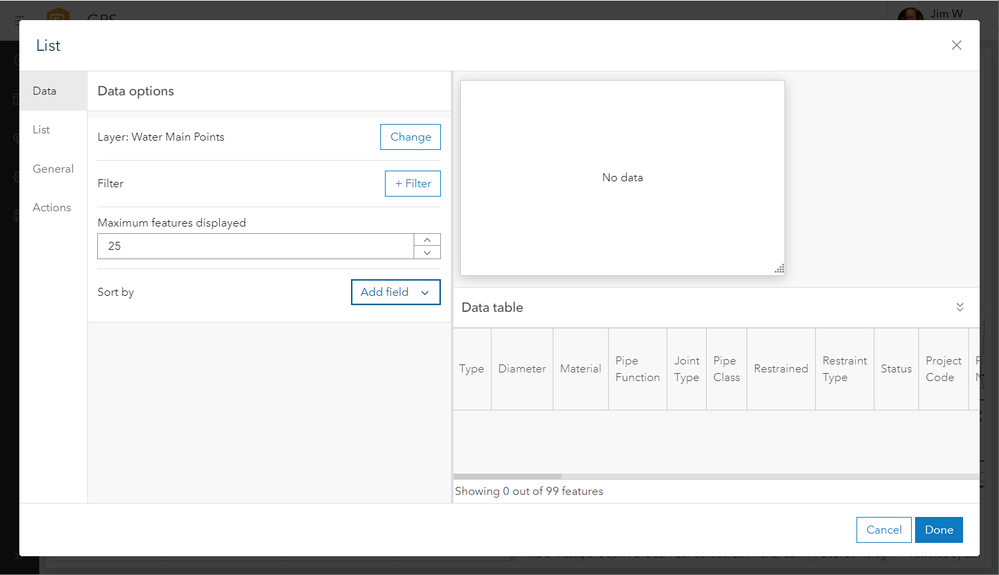Select the Pipe Class column header

coord(726,369)
